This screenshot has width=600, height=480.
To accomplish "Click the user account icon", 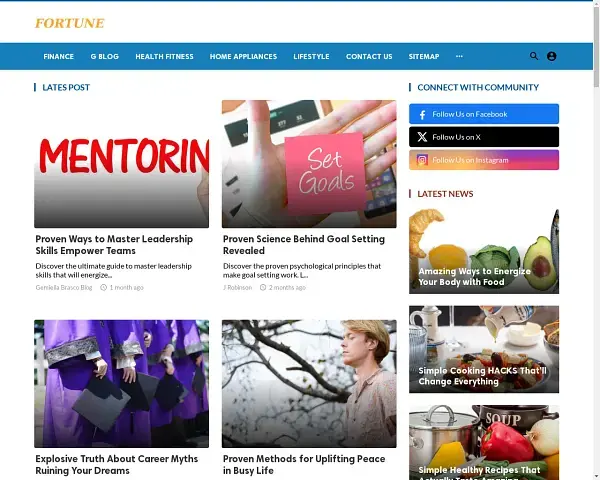I will (551, 56).
